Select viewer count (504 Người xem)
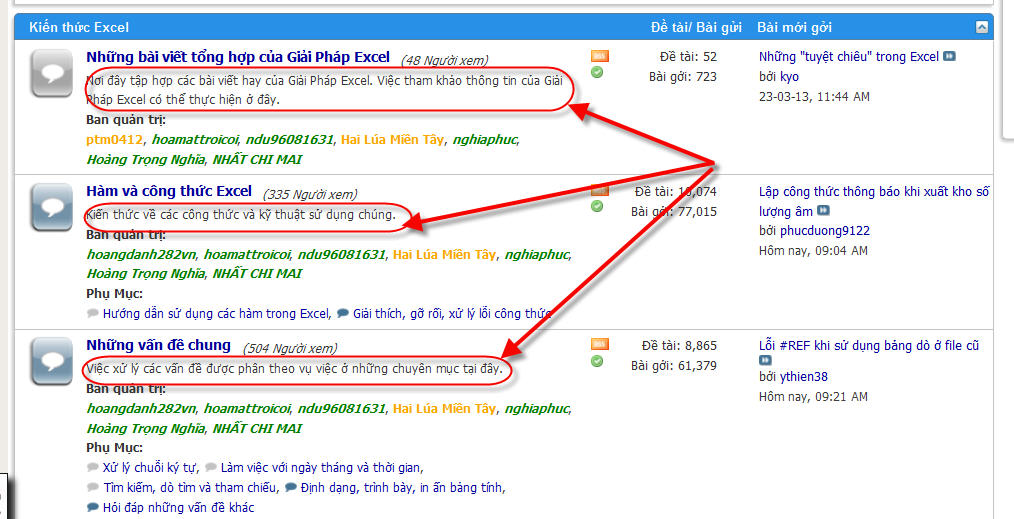Screen dimensions: 1014x519 click(x=290, y=348)
